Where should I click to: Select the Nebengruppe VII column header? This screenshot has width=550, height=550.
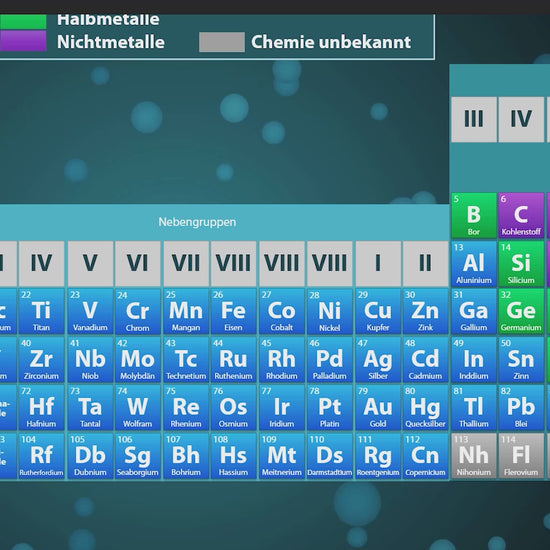[186, 263]
